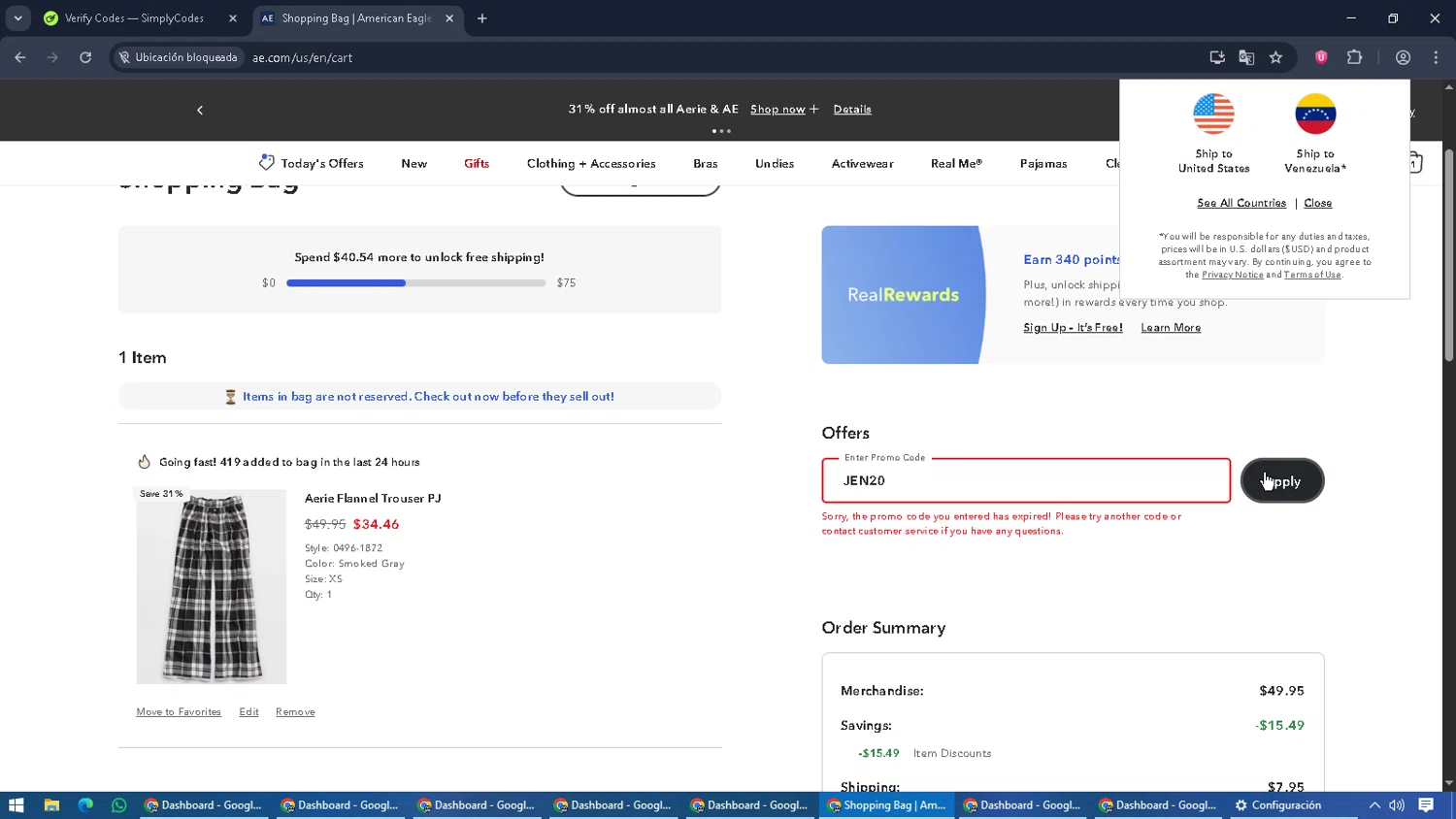Open the Pajamas menu item
1456x819 pixels.
coord(1043,163)
